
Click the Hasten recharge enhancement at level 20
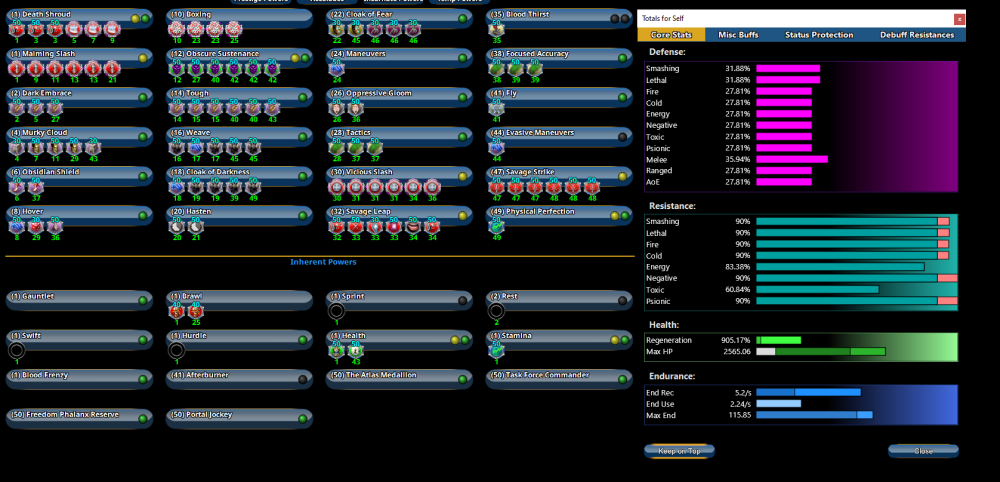177,226
